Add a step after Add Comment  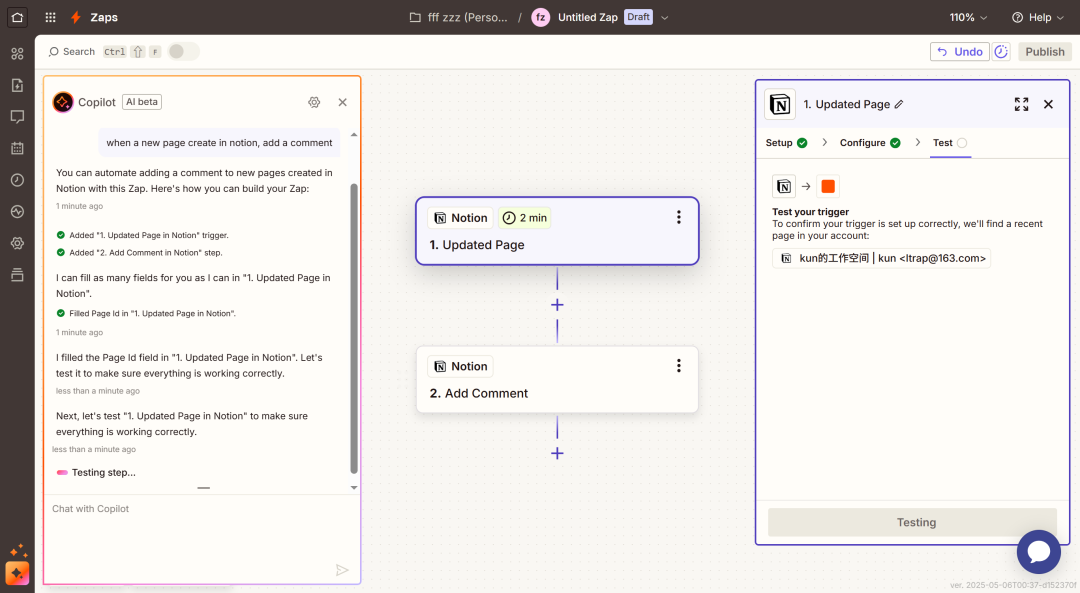coord(557,453)
